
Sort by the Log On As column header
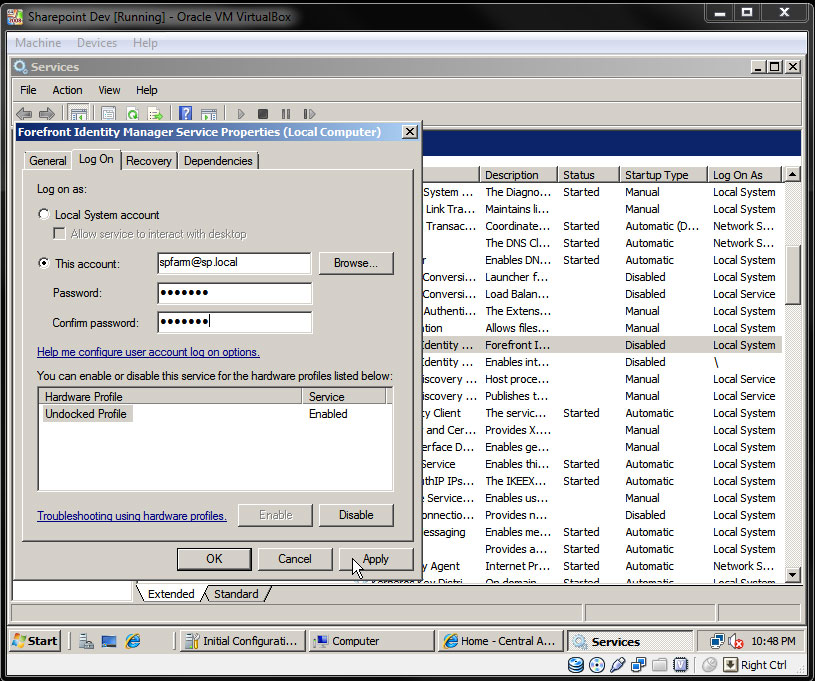[x=744, y=175]
